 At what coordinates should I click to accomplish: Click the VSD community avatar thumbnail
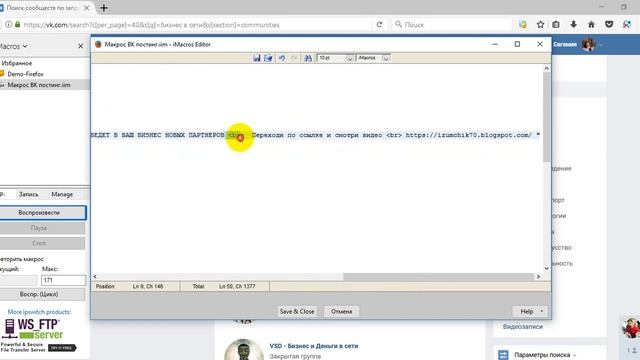tap(244, 350)
